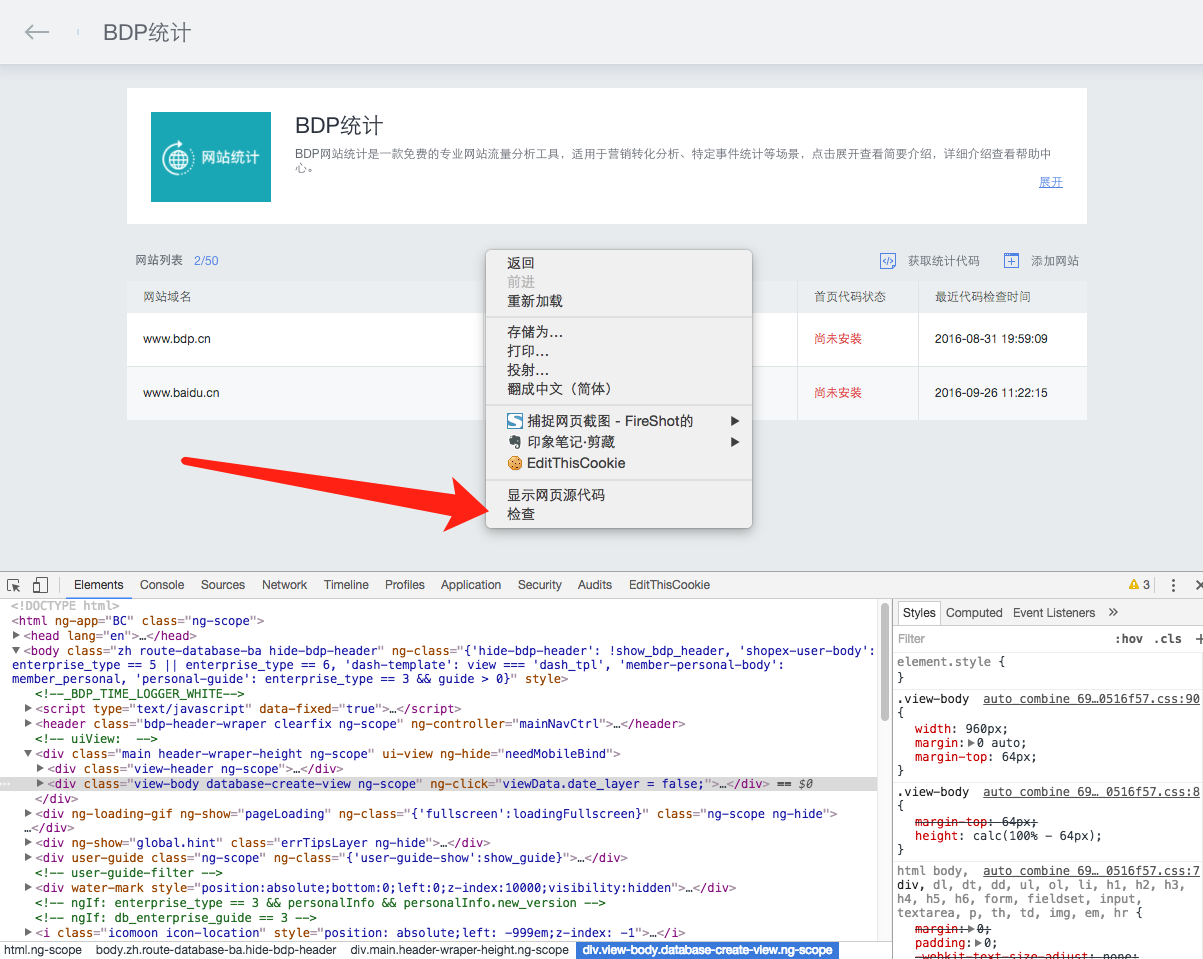Switch to the Sources tab
This screenshot has width=1203, height=959.
pos(223,585)
